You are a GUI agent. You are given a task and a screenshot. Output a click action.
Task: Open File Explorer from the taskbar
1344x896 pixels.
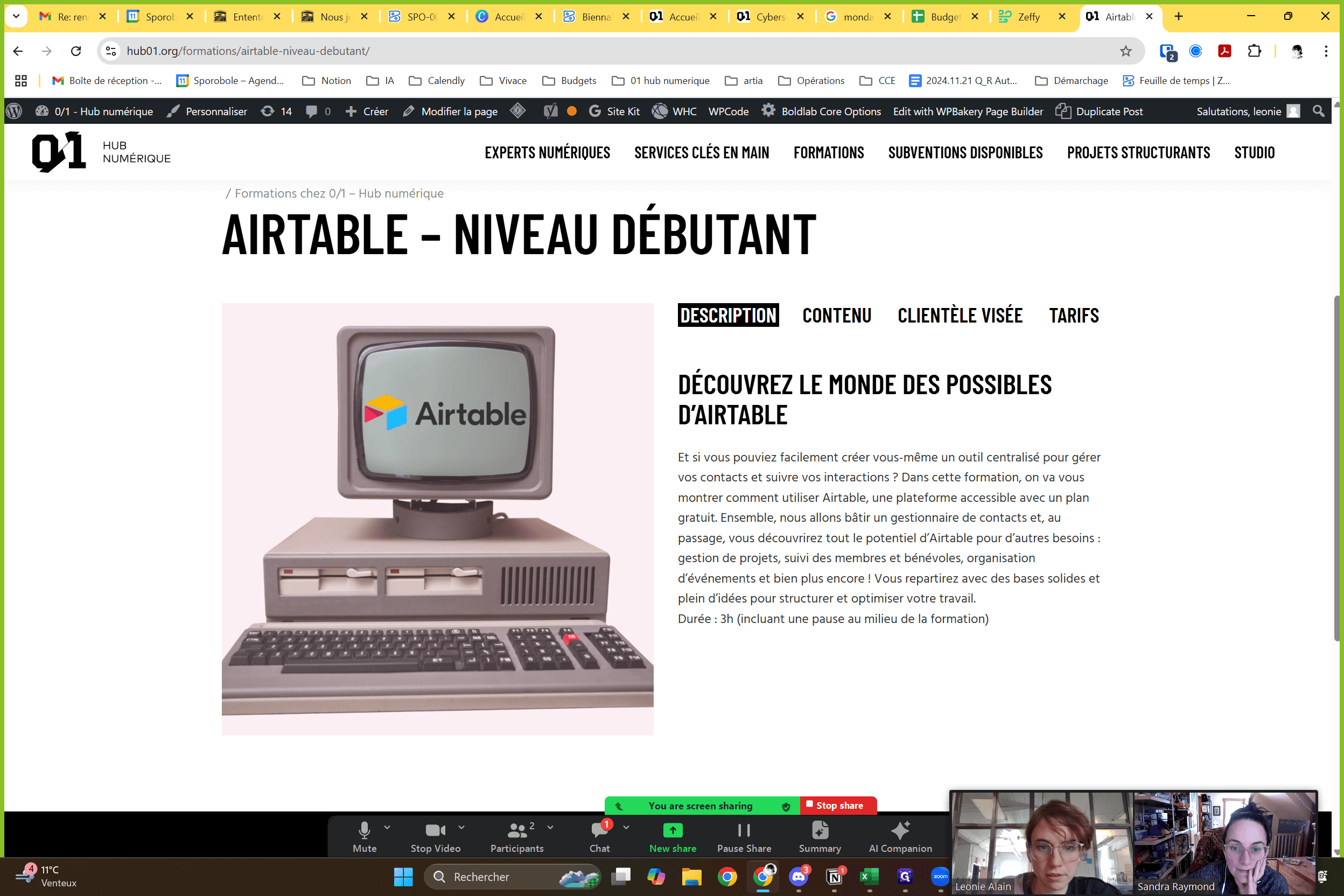(x=691, y=877)
